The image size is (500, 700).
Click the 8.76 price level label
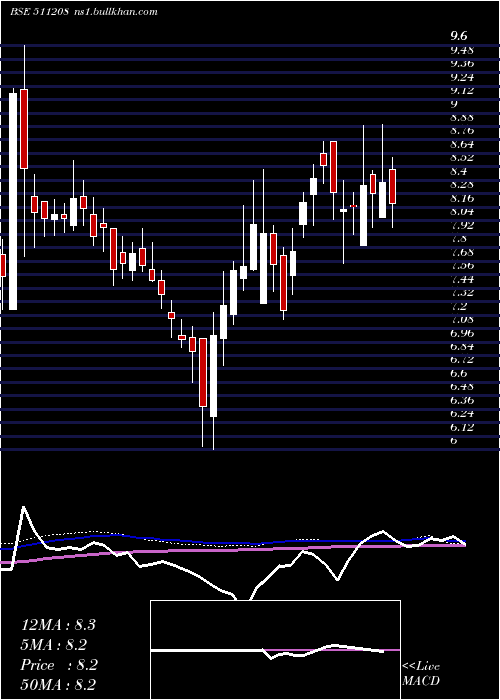[462, 131]
